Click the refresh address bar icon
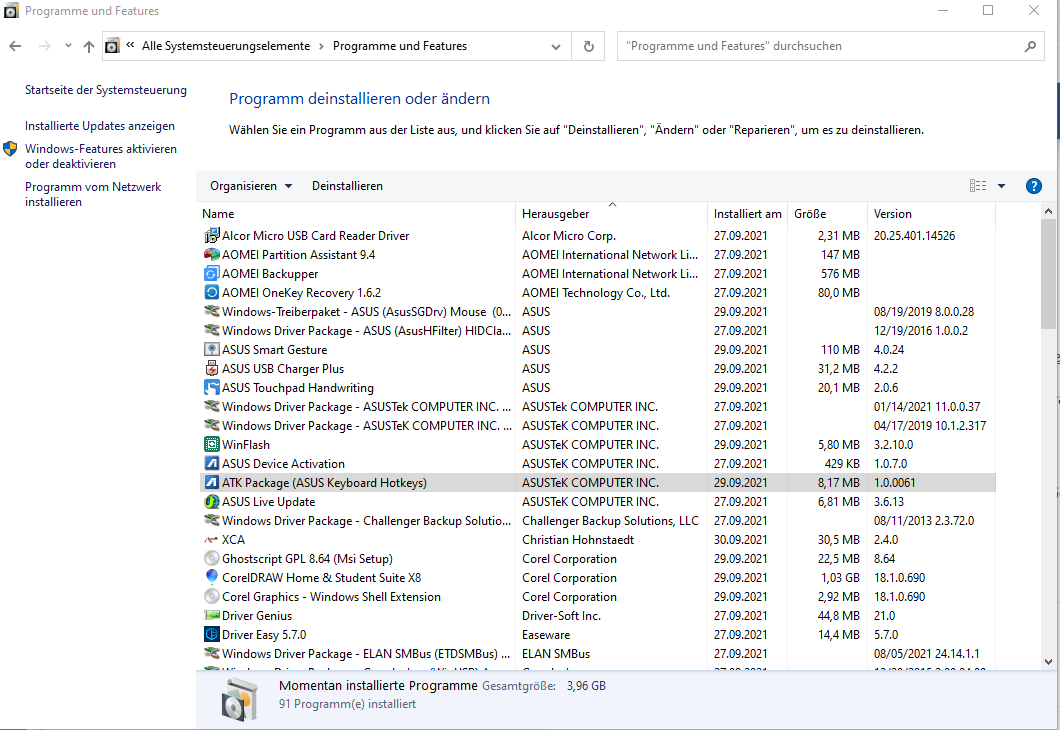Image resolution: width=1060 pixels, height=730 pixels. click(x=589, y=46)
